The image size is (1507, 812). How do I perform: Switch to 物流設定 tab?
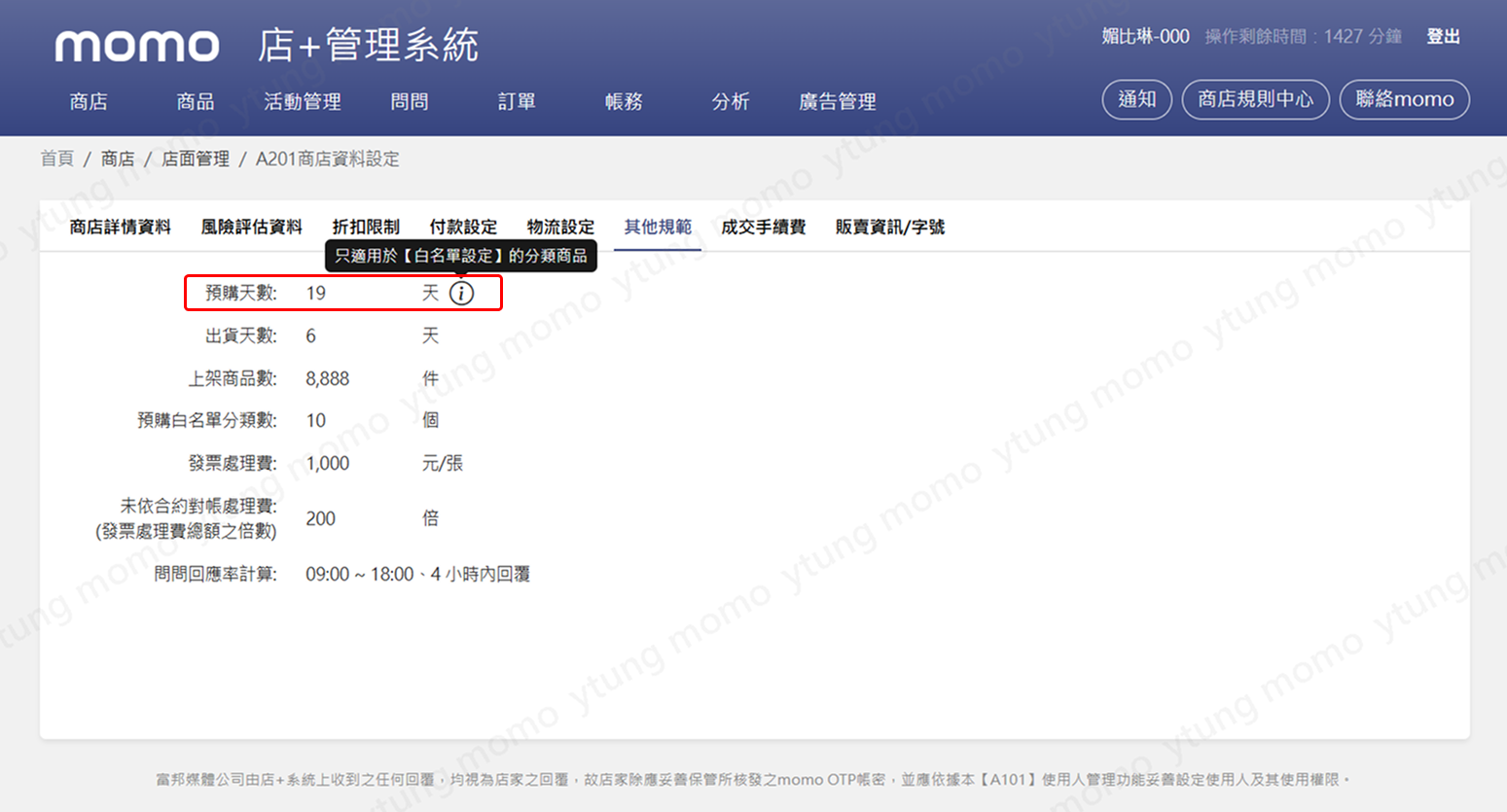pos(560,227)
